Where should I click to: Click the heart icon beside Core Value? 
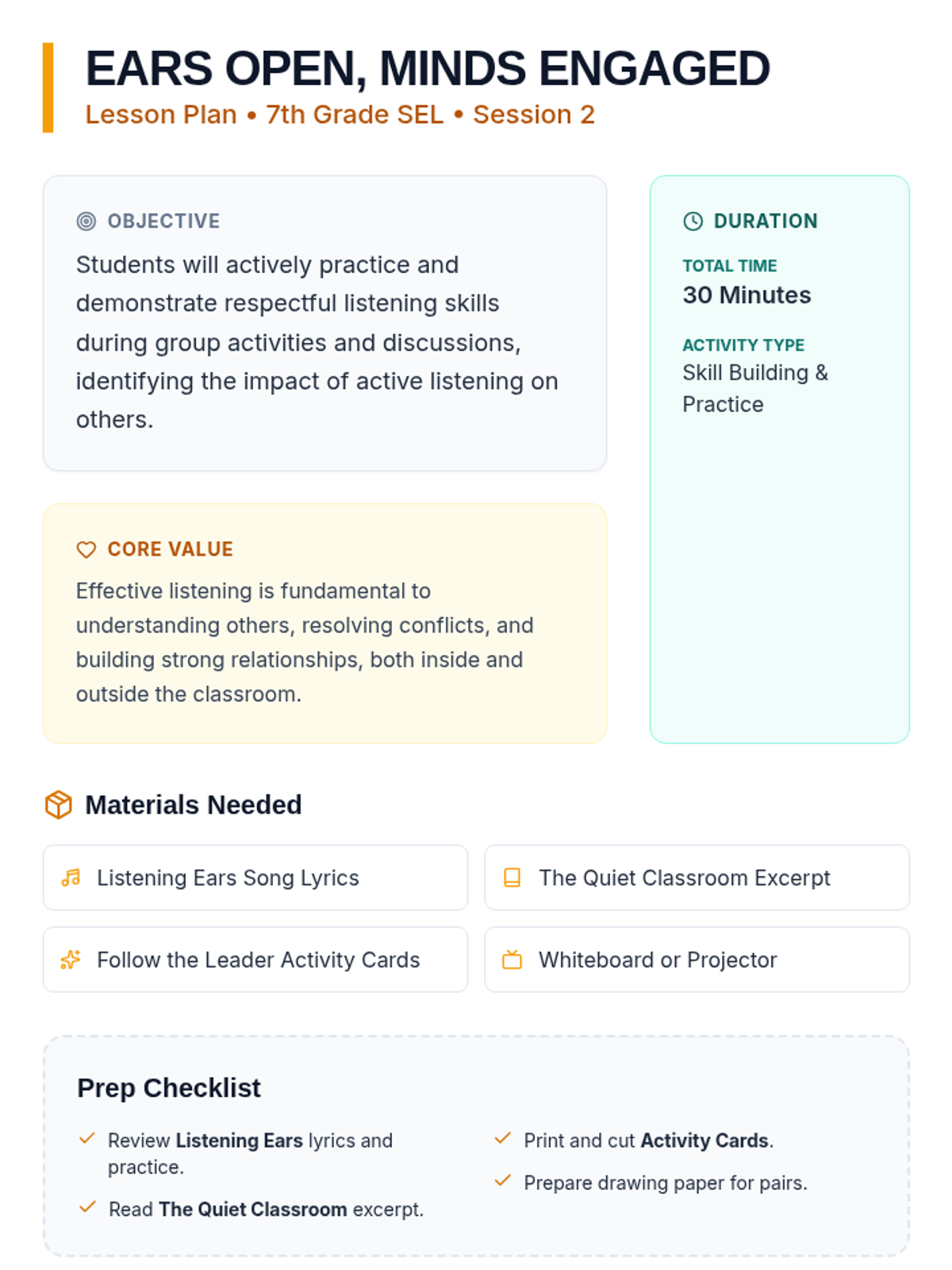pyautogui.click(x=86, y=549)
